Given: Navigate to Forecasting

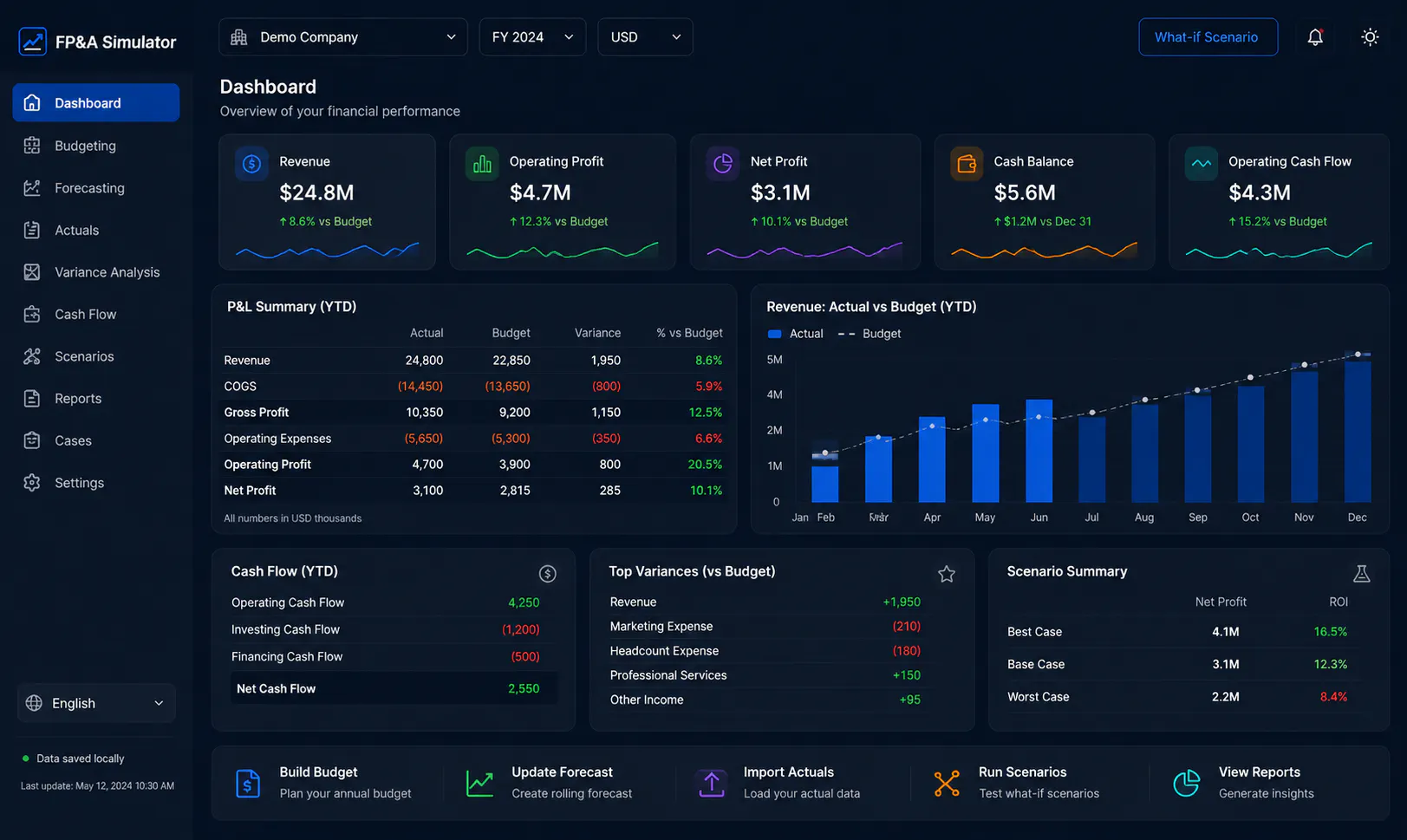Looking at the screenshot, I should pos(96,188).
